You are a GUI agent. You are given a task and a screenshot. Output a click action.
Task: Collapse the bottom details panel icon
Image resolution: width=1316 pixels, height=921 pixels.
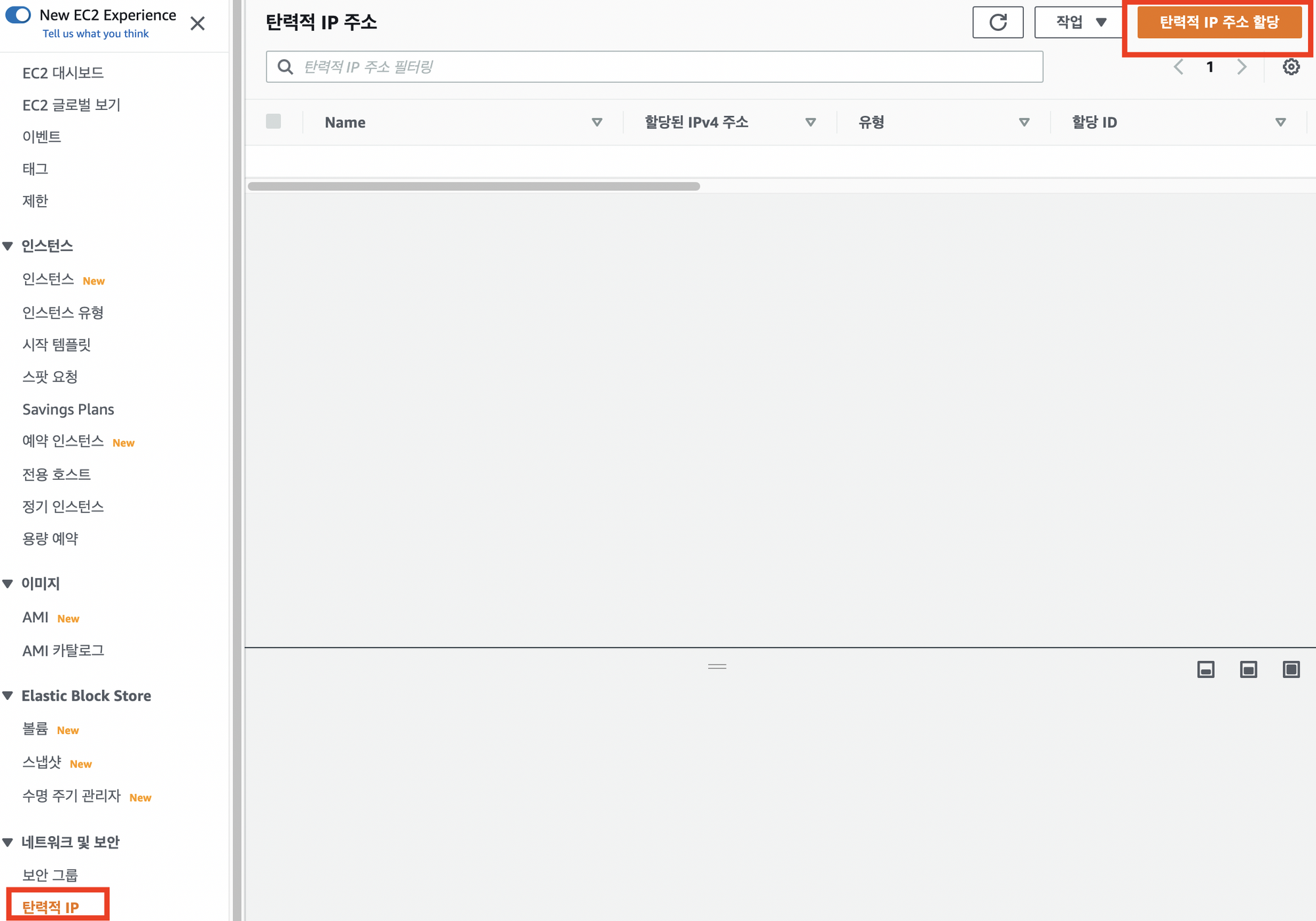(1205, 670)
